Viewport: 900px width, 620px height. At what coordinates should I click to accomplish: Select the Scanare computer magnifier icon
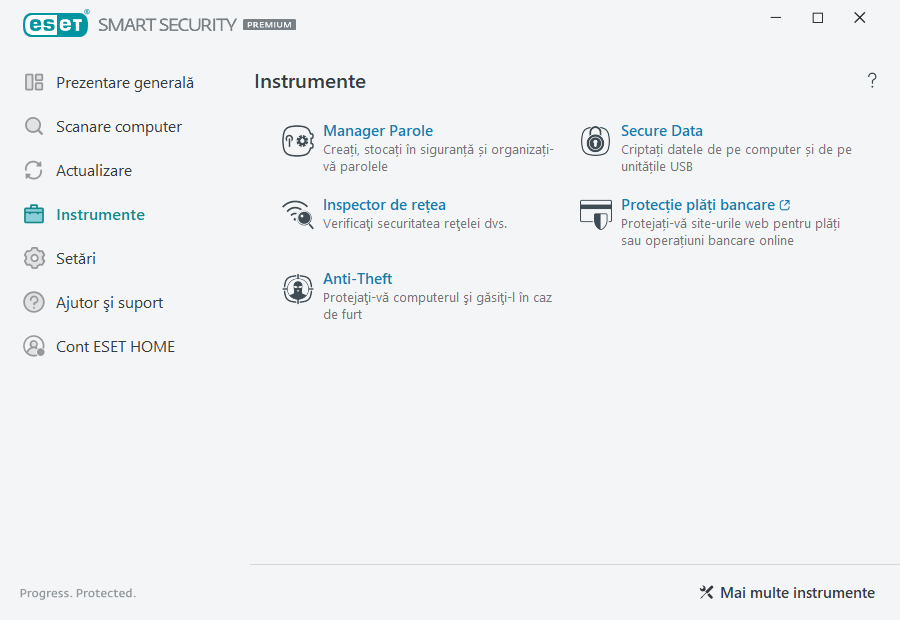(33, 126)
